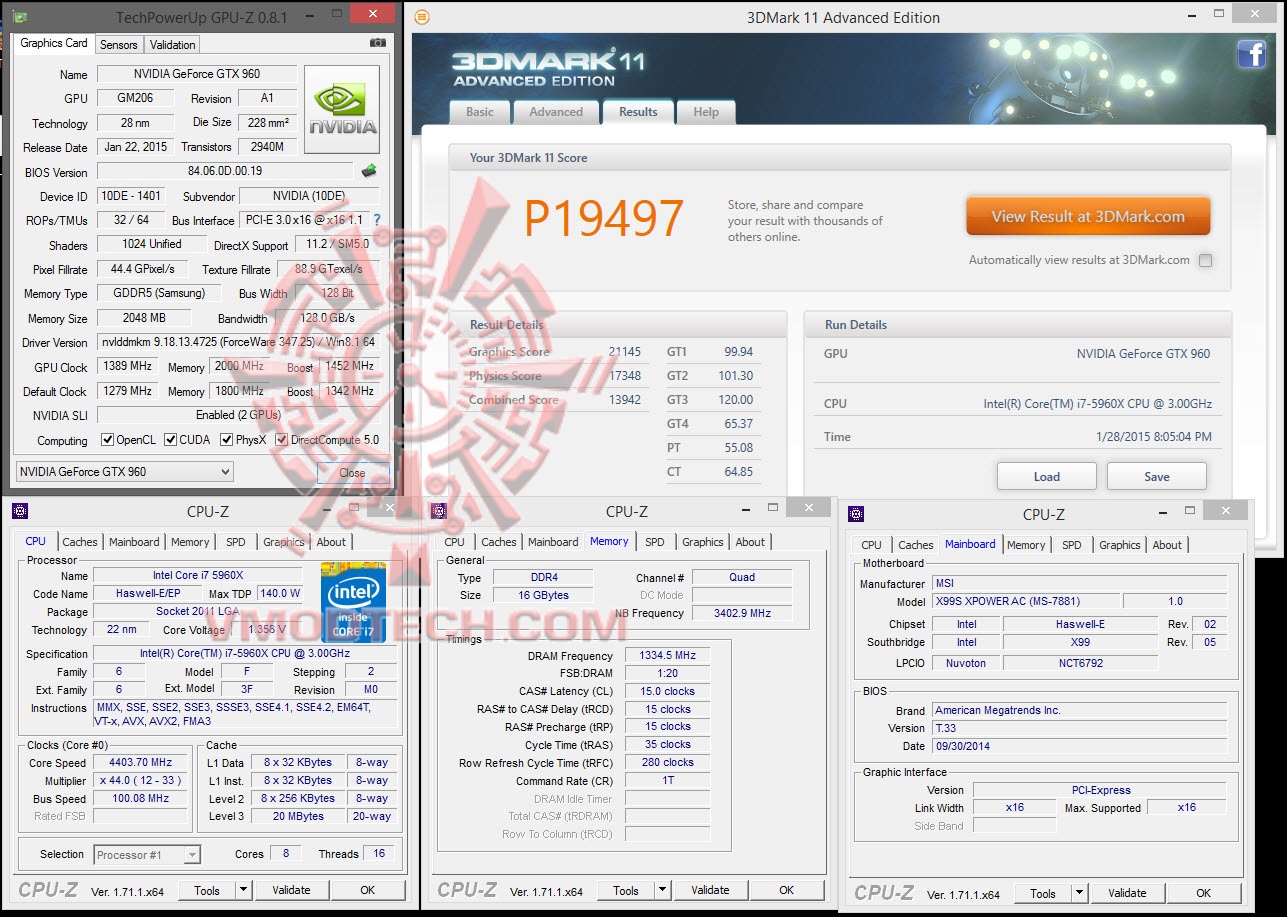Click the CPU Specification field text
Viewport: 1287px width, 917px height.
245,653
